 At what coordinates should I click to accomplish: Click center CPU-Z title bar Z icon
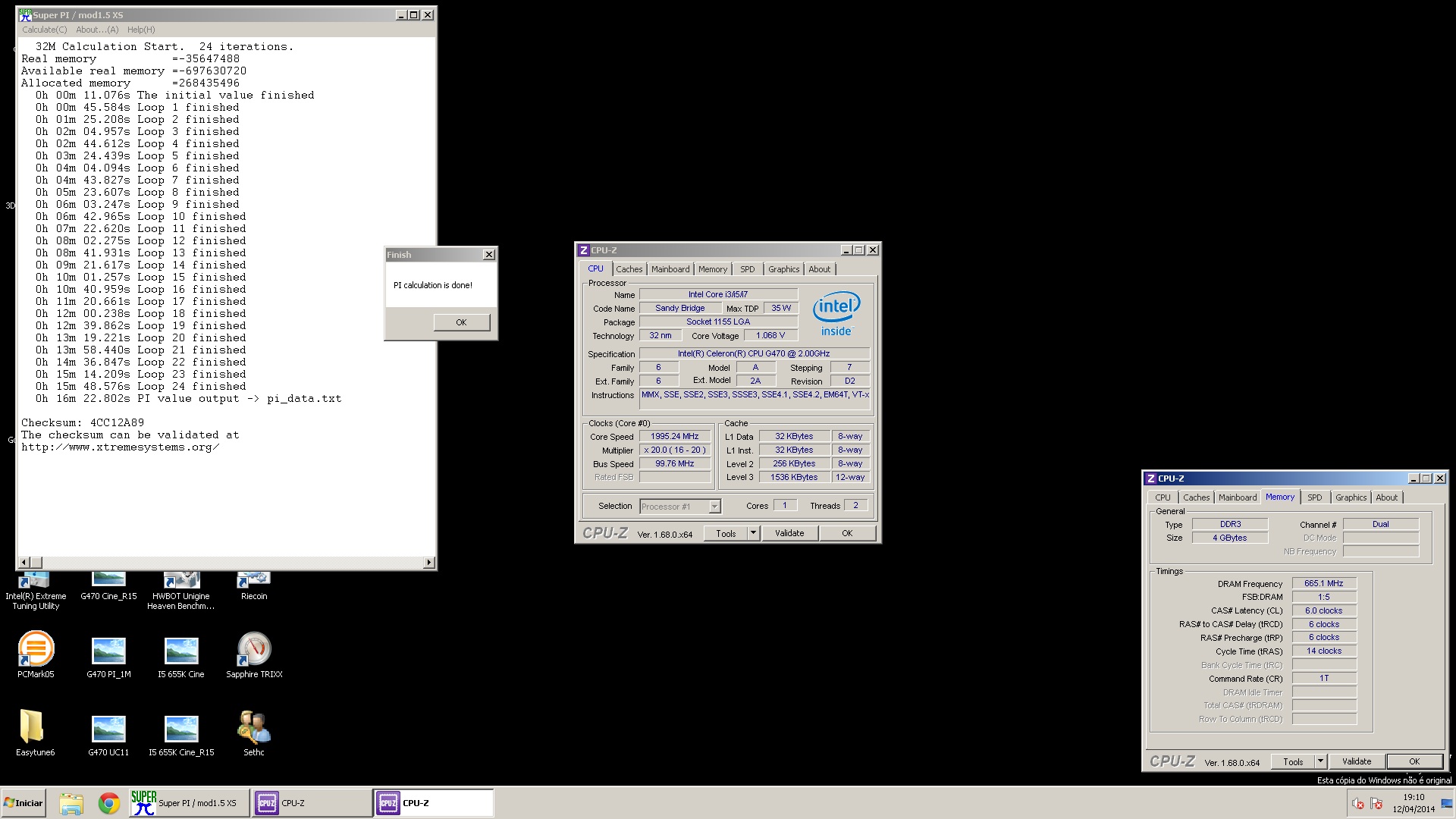click(x=583, y=250)
